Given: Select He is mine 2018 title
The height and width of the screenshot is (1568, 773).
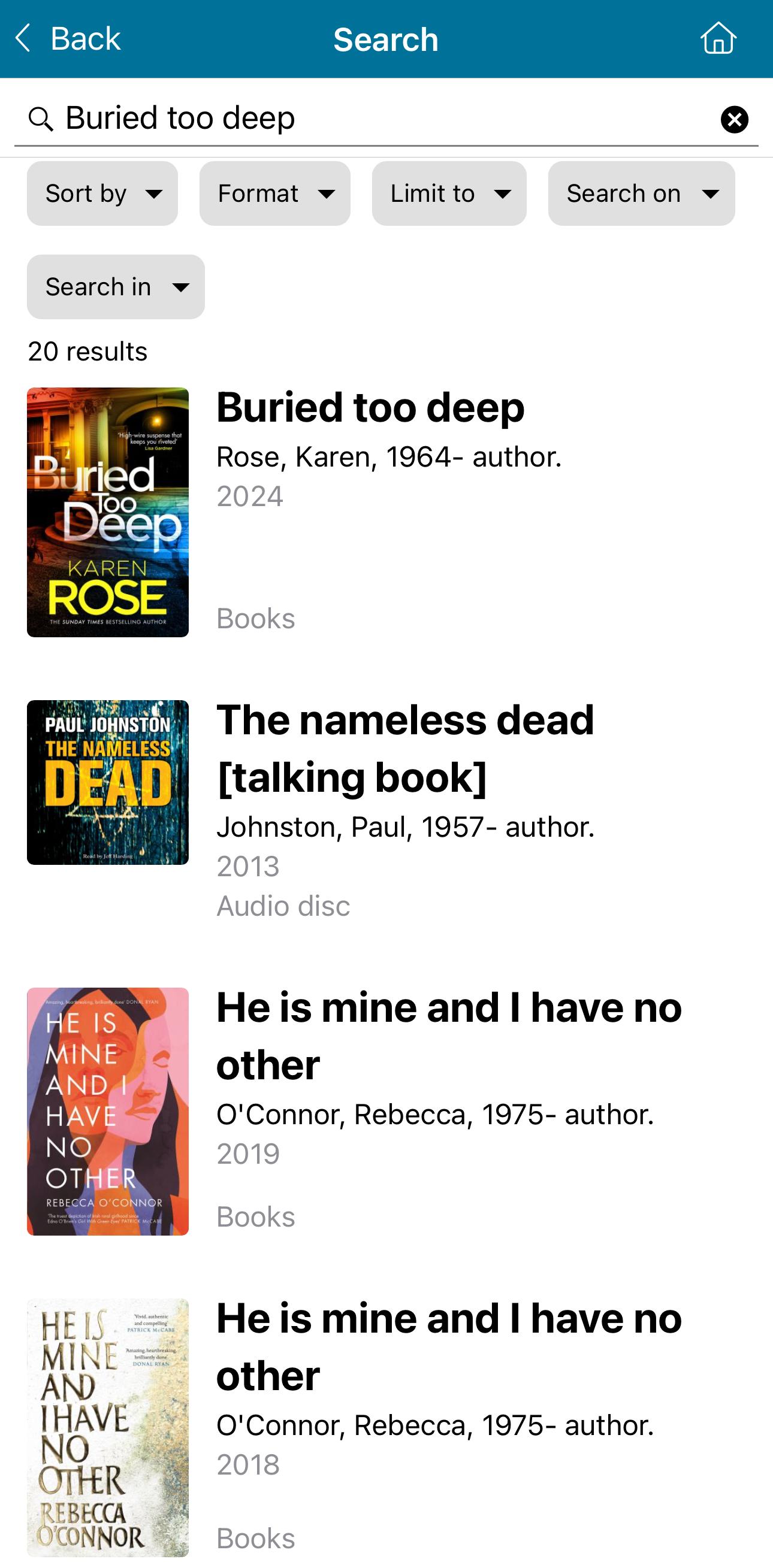Looking at the screenshot, I should click(449, 1347).
